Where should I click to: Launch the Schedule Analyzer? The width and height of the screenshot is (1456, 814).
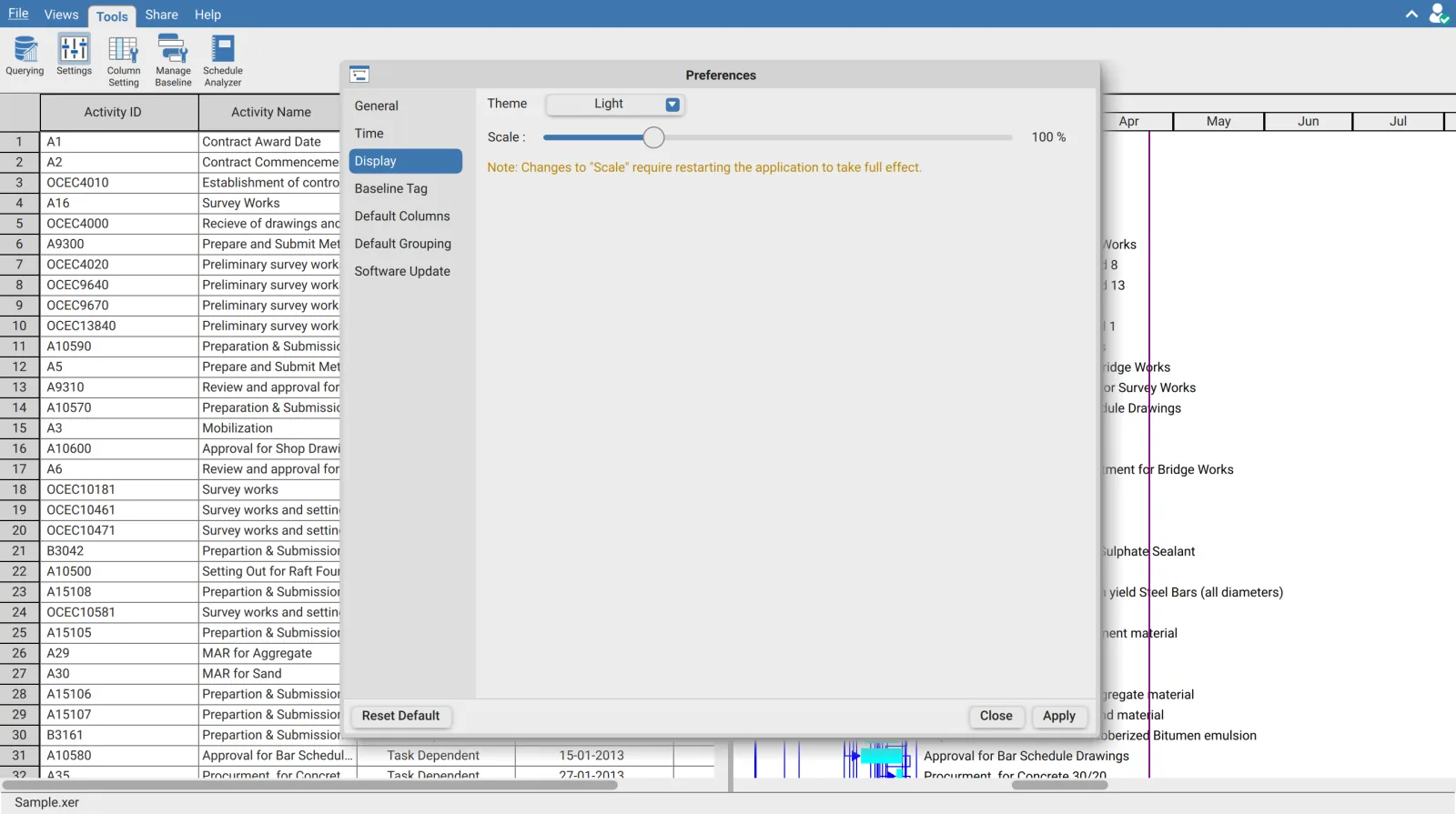point(223,61)
